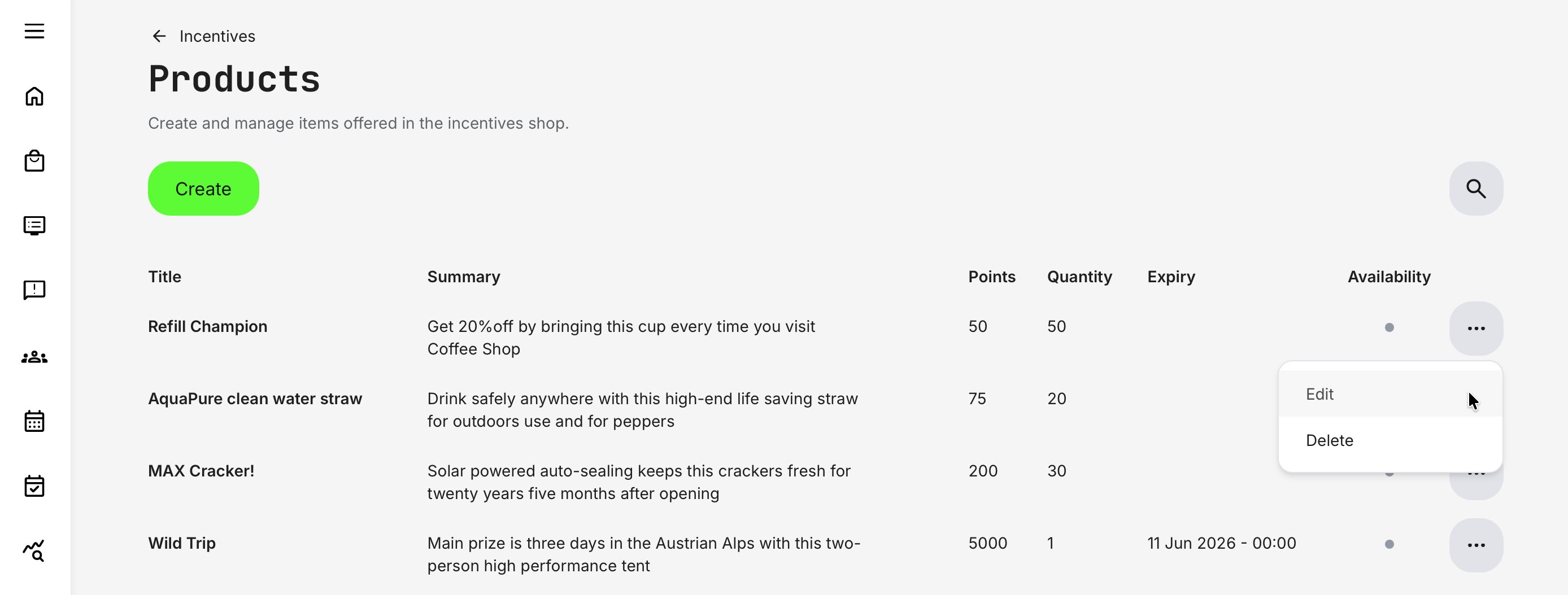The height and width of the screenshot is (595, 1568).
Task: Select the AquaPure clean water straw title
Action: [255, 399]
